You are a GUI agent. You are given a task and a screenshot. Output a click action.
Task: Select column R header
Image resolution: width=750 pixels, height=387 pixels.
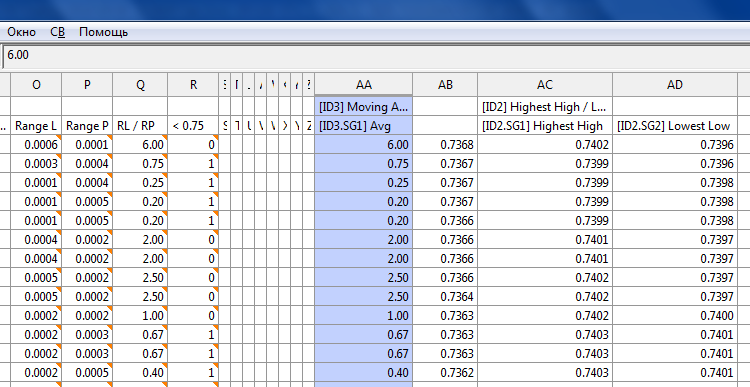click(x=193, y=85)
